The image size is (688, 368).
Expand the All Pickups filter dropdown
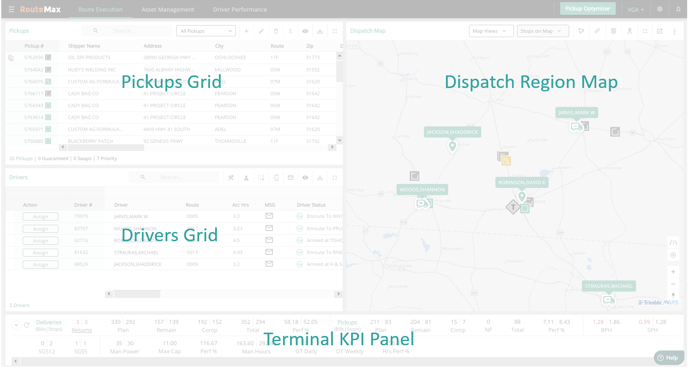(x=206, y=31)
